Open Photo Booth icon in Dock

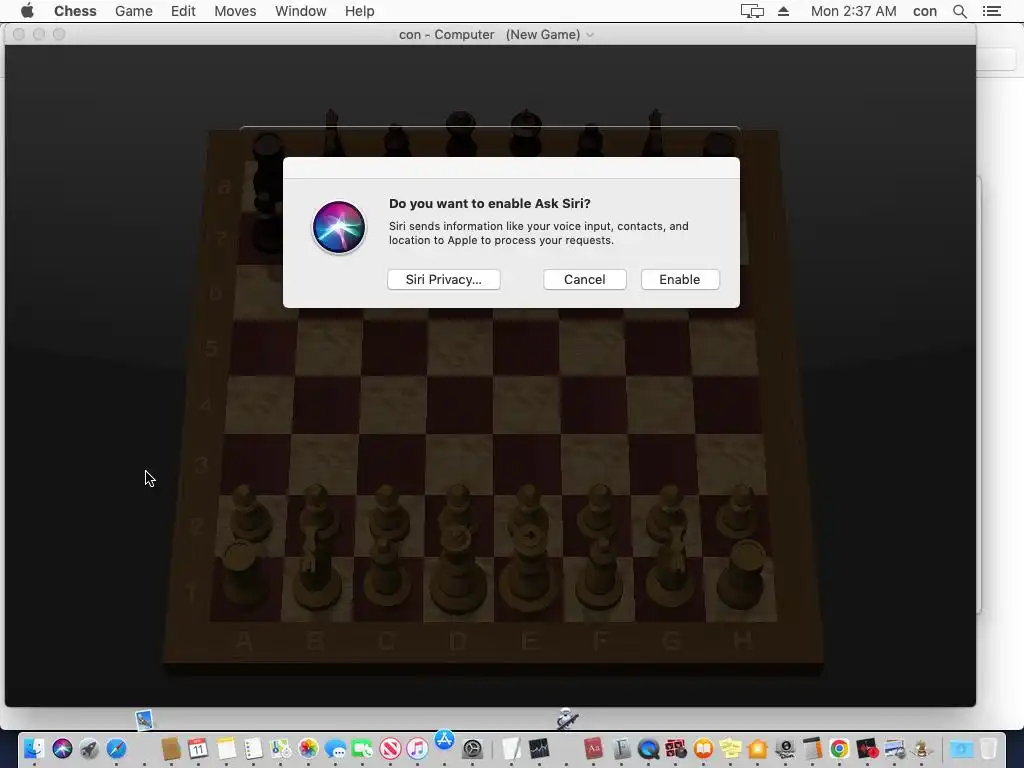click(x=676, y=748)
